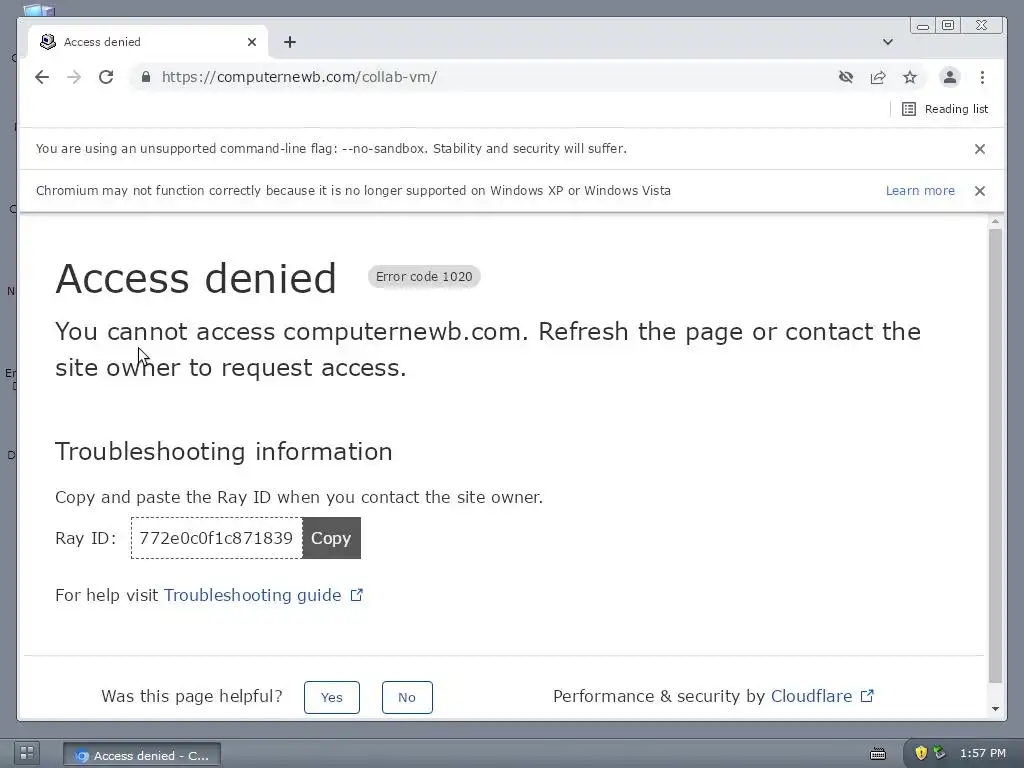Dismiss the no-sandbox warning bar
1024x768 pixels.
pos(980,149)
